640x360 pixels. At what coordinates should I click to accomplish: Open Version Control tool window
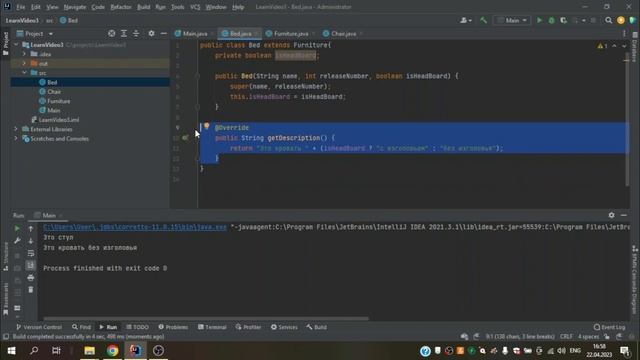click(x=39, y=327)
